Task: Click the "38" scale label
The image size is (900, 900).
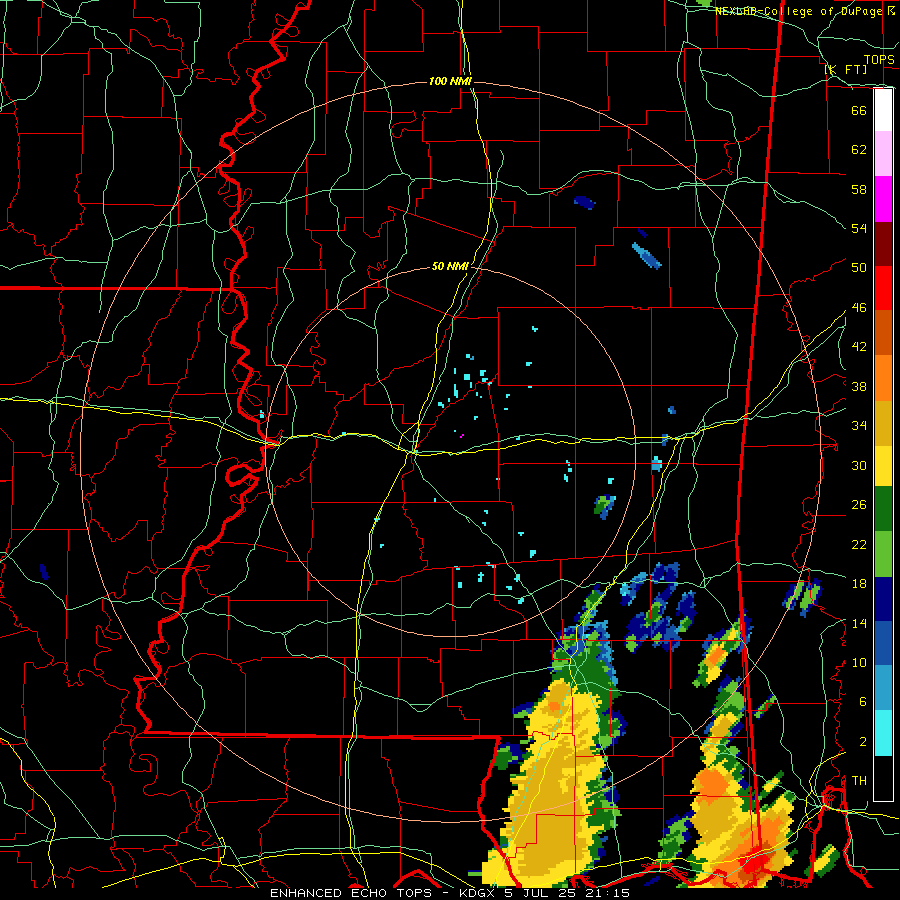Action: point(859,386)
